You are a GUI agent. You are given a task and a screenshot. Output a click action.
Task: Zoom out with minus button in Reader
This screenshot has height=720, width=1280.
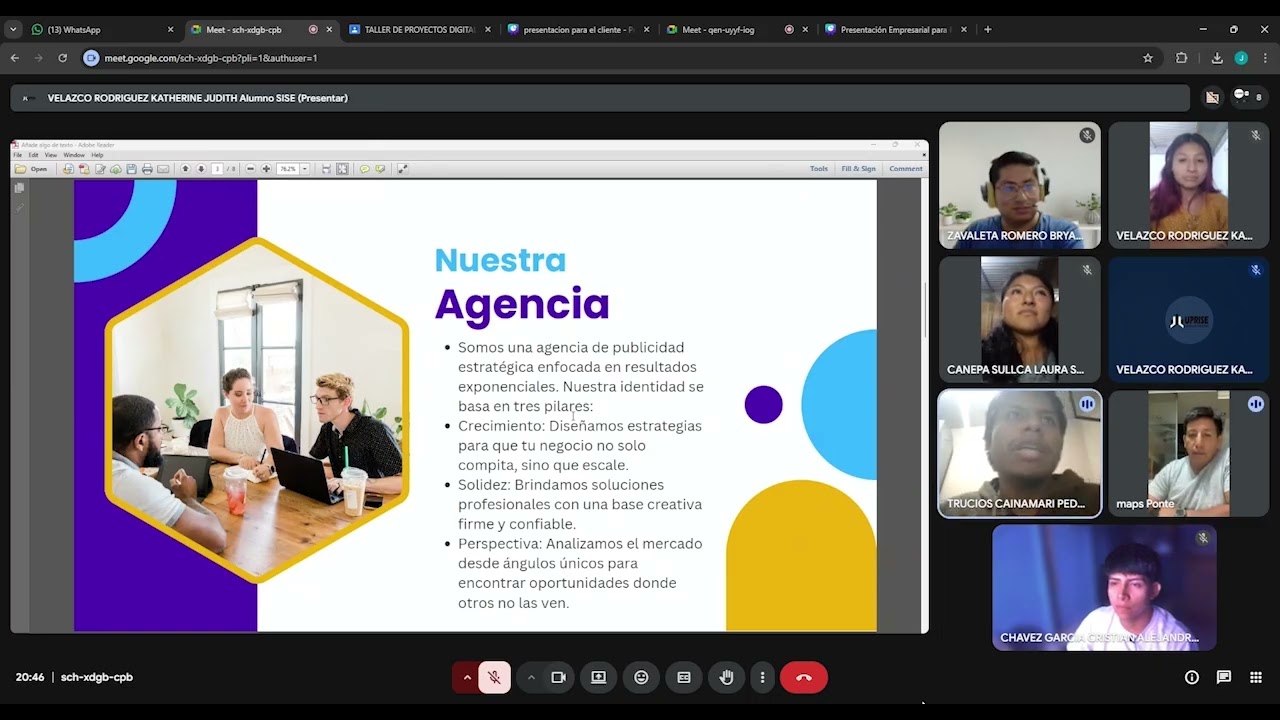[x=250, y=169]
